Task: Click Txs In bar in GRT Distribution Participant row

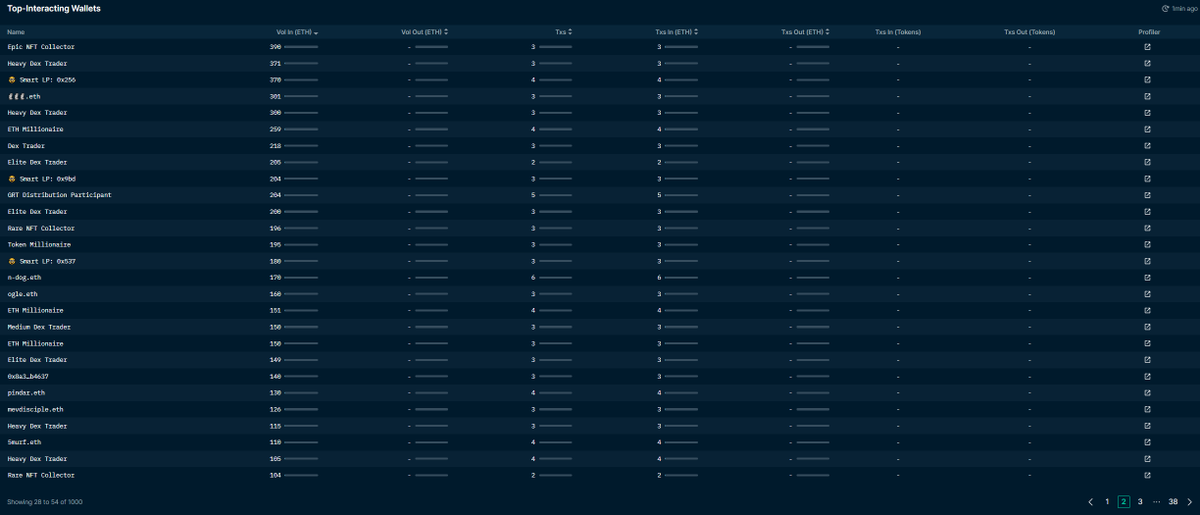Action: click(x=681, y=195)
